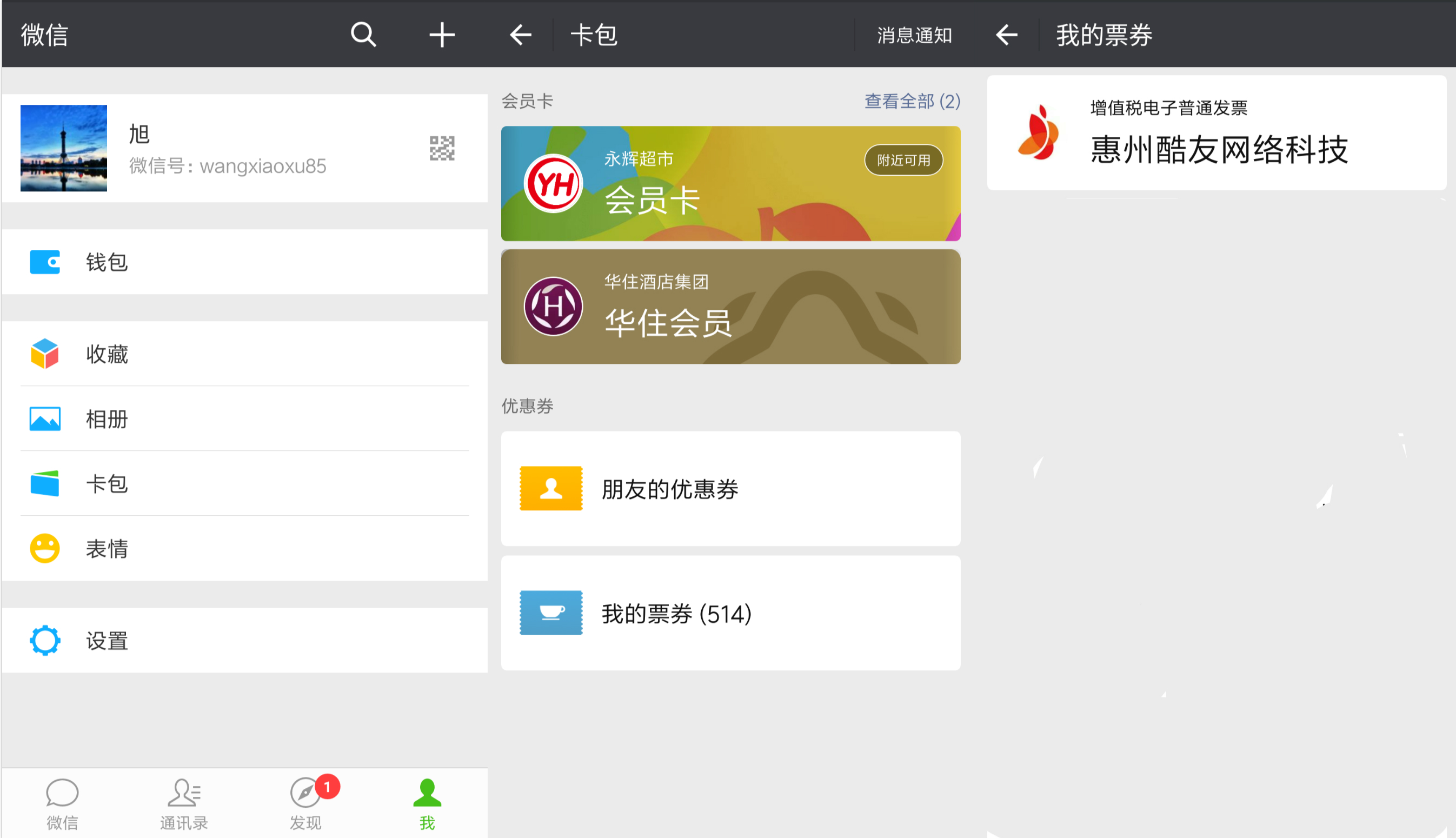Click the 华住酒店集团 label

click(656, 282)
